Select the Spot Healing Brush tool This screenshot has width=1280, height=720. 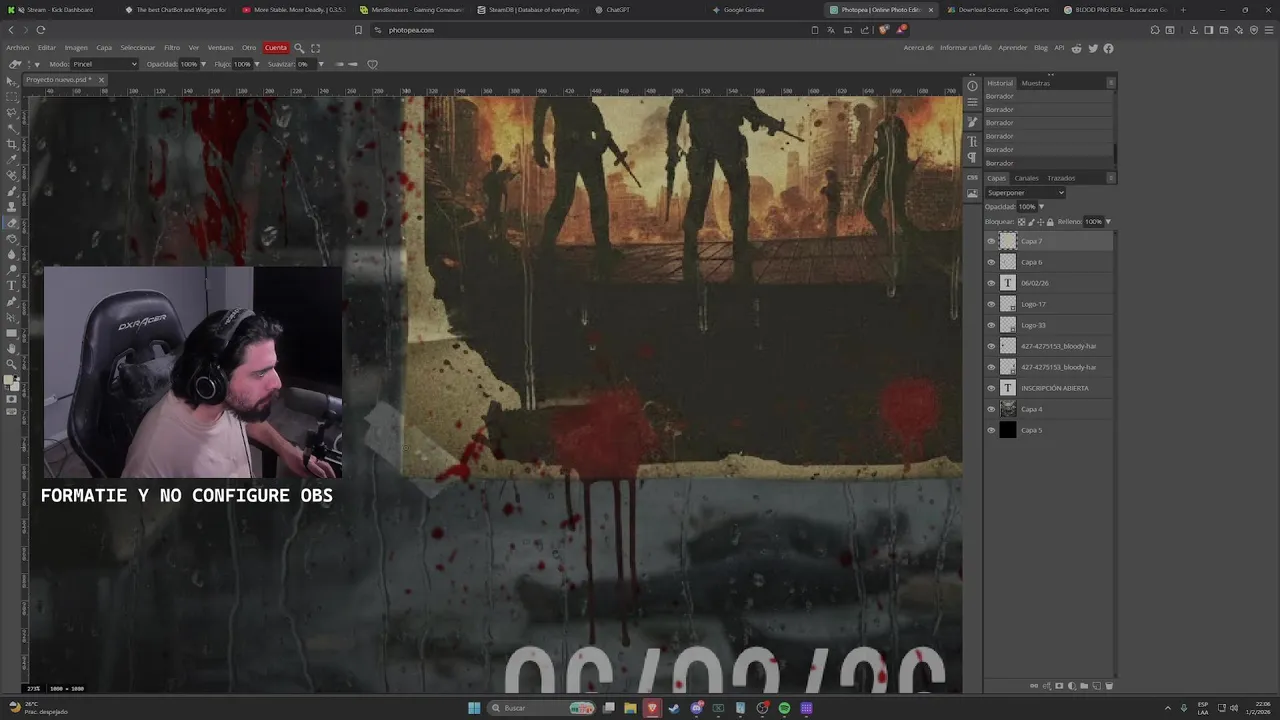coord(12,175)
